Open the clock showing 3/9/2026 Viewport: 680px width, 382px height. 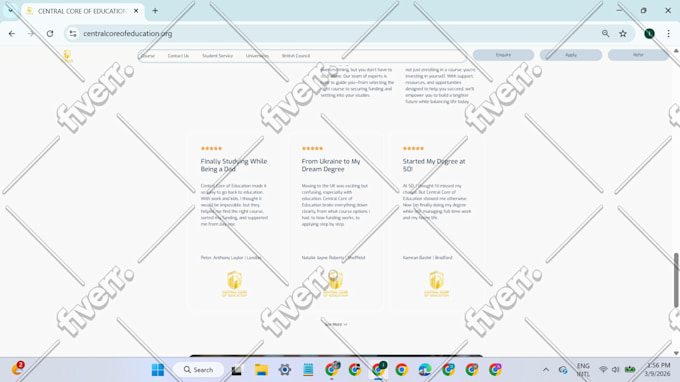coord(658,370)
